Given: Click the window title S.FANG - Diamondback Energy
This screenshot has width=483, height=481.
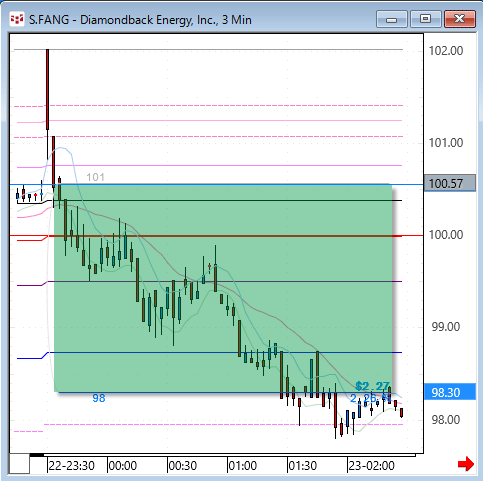Looking at the screenshot, I should point(140,20).
